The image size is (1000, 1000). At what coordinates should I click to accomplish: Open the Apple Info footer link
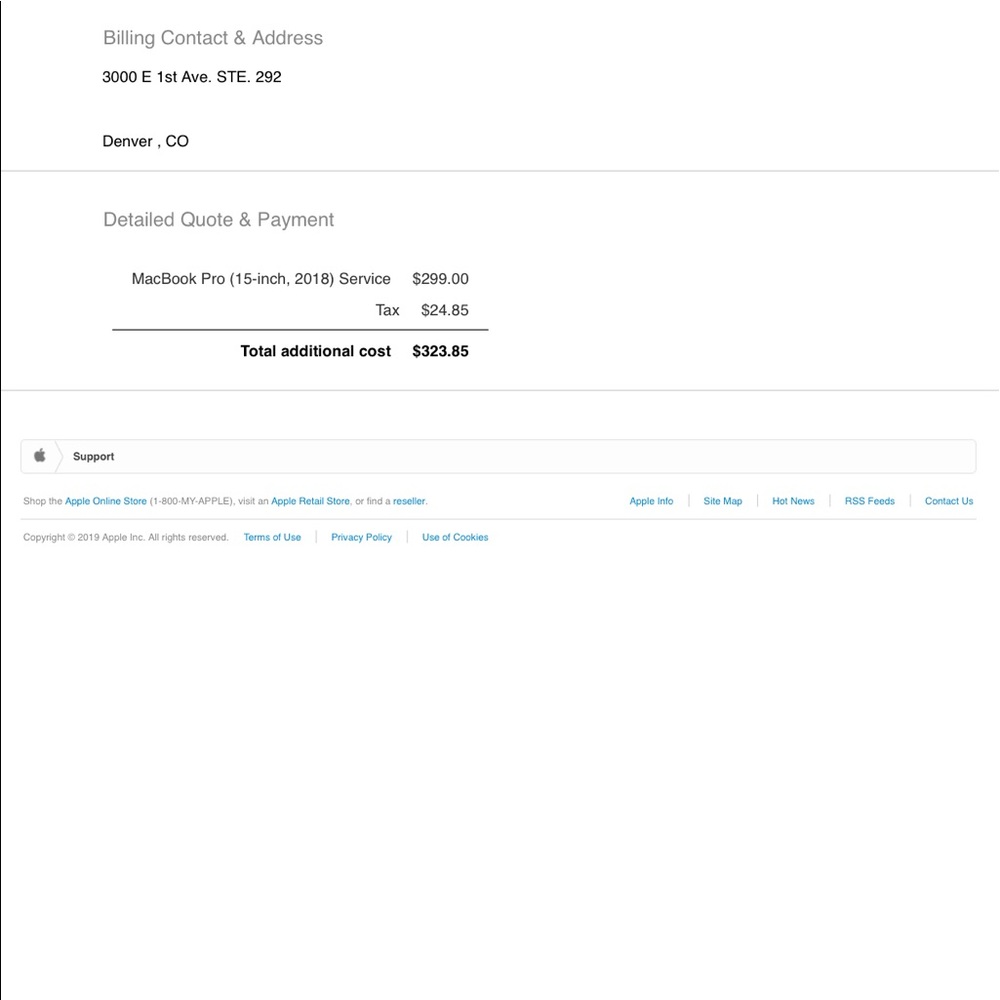651,501
